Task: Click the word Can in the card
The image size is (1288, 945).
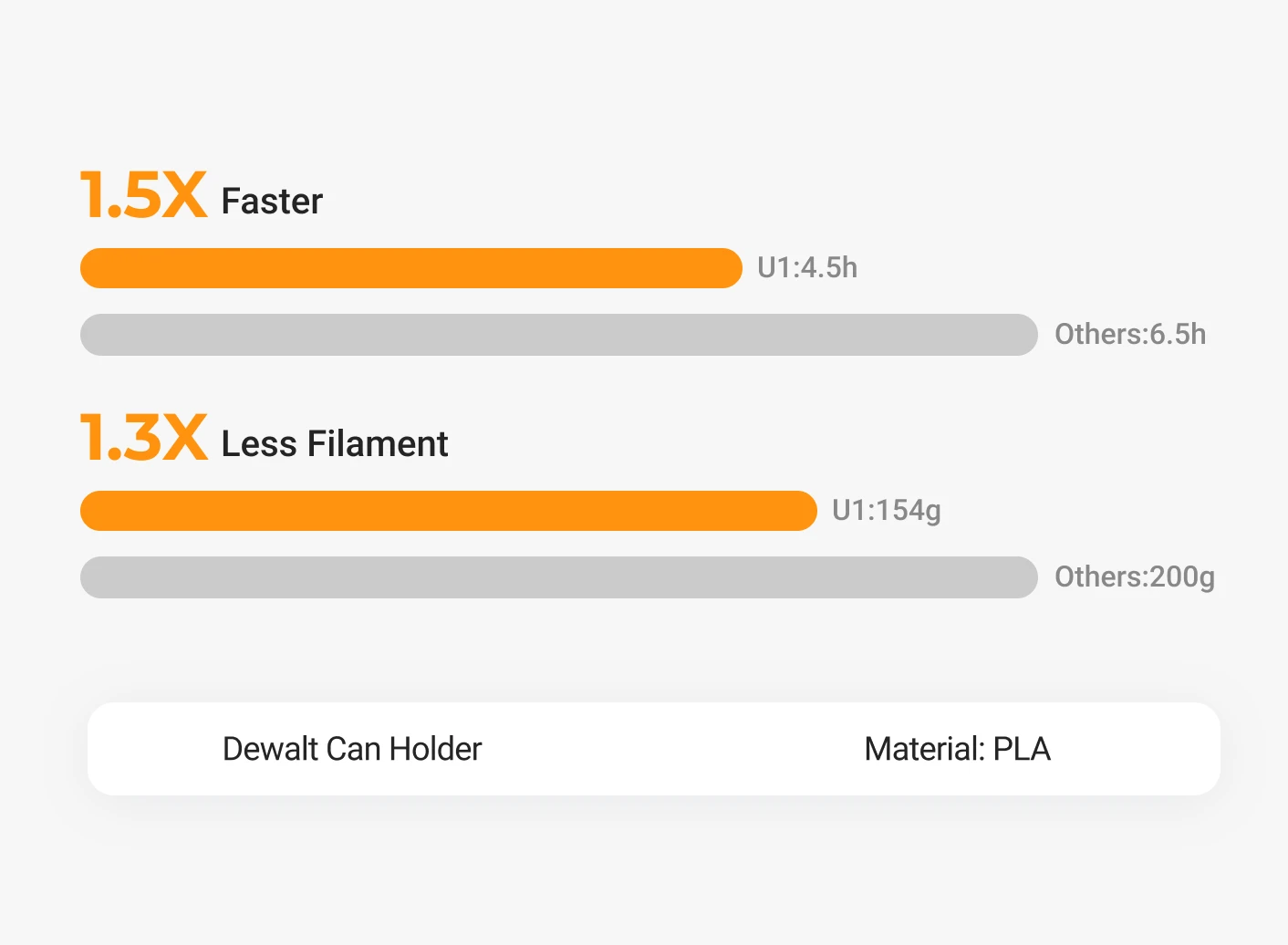Action: [353, 749]
